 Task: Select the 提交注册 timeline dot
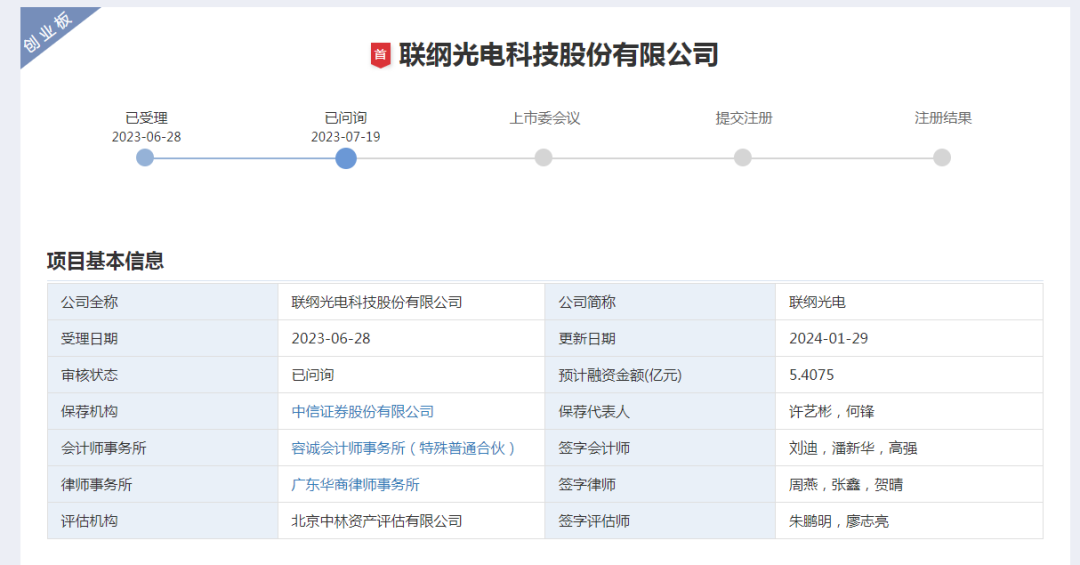click(x=742, y=158)
